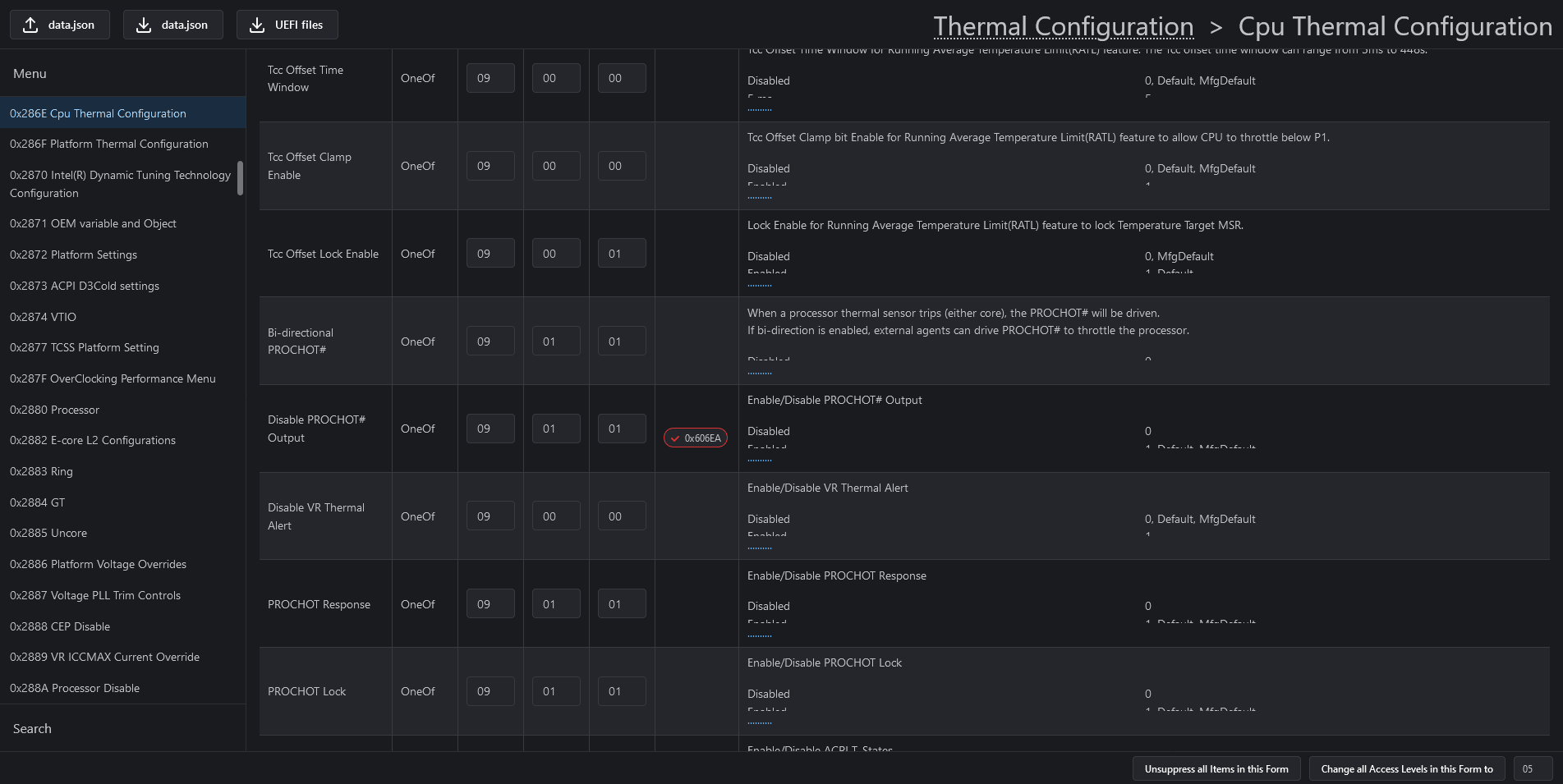
Task: Click the access level 05 input field
Action: 1533,769
